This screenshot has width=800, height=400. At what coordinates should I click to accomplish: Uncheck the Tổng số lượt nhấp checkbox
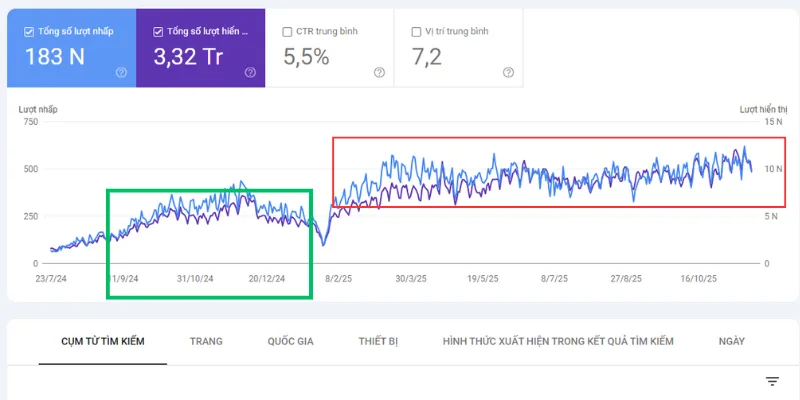[30, 31]
